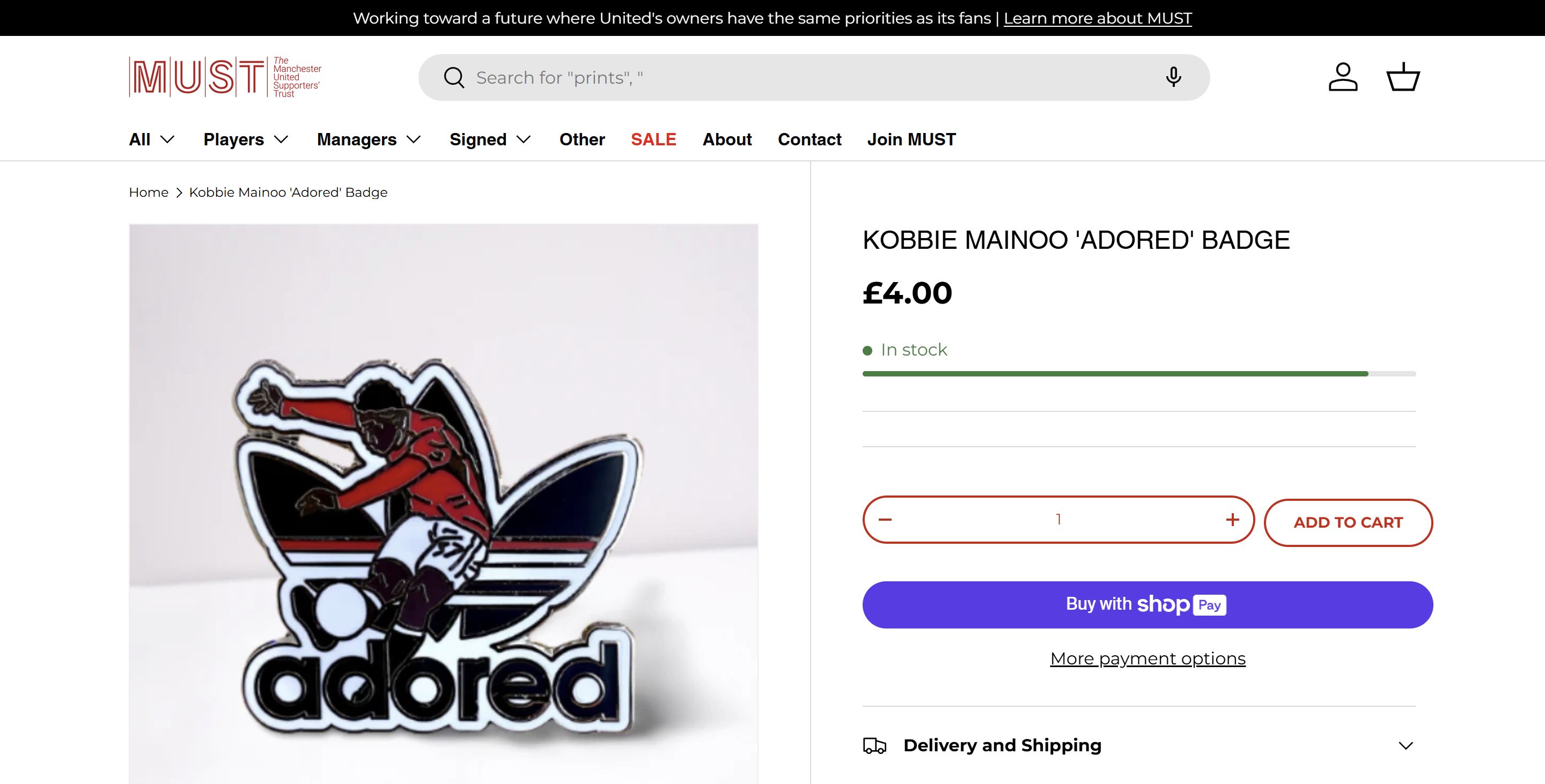Click the delivery truck icon
The image size is (1545, 784).
(874, 745)
